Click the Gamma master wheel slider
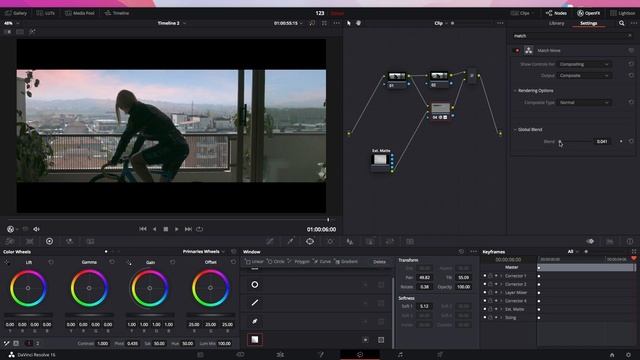Image resolution: width=640 pixels, height=360 pixels. click(x=89, y=314)
